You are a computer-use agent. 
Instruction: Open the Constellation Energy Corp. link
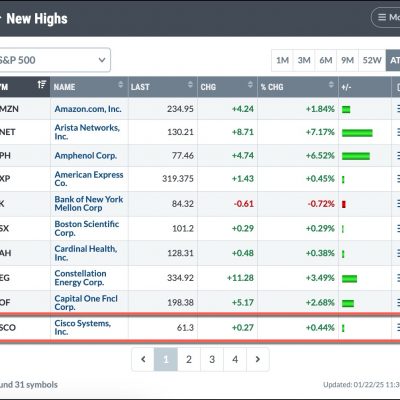pyautogui.click(x=80, y=278)
